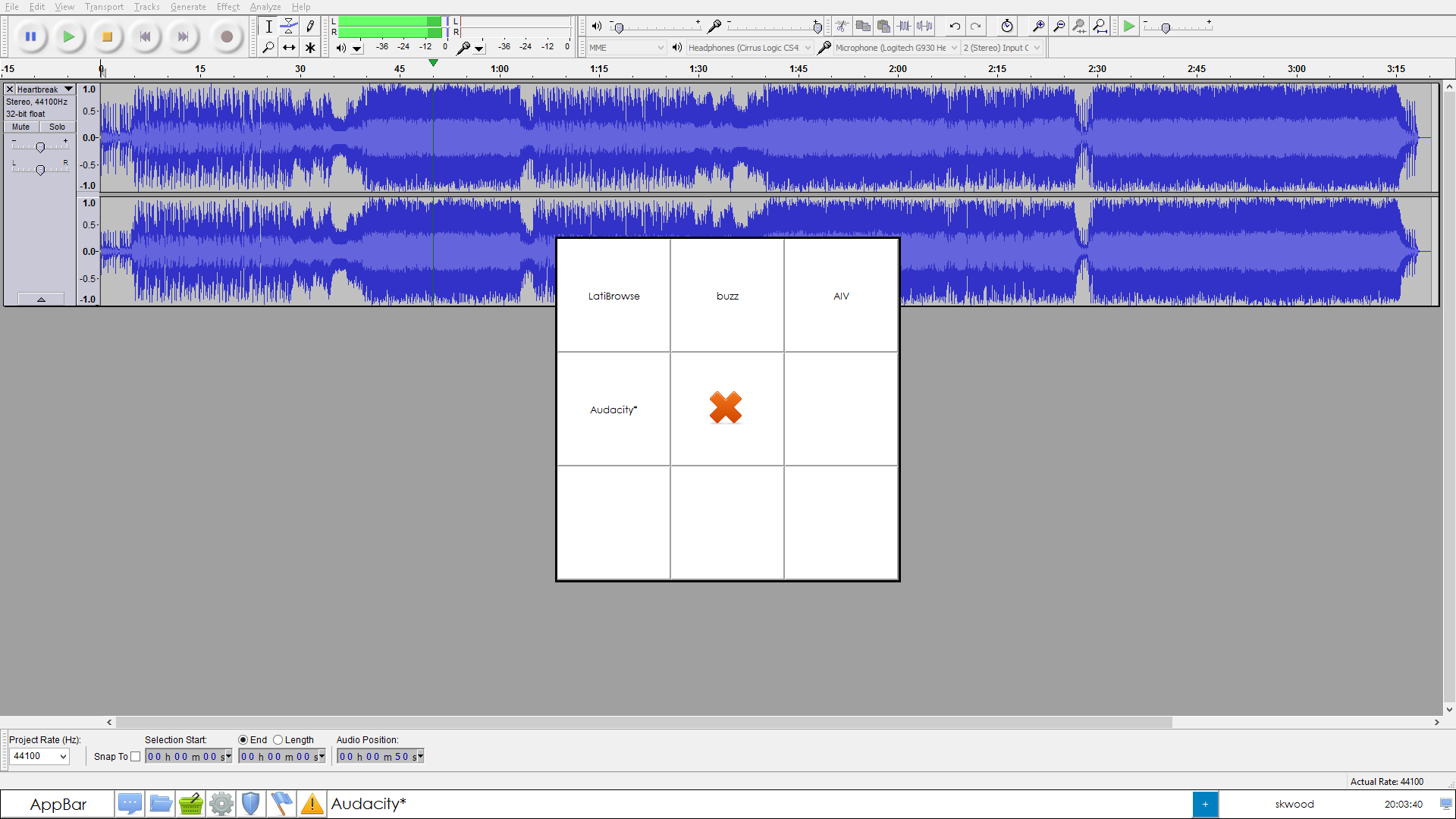
Task: Fit the whole project in window
Action: (x=1100, y=26)
